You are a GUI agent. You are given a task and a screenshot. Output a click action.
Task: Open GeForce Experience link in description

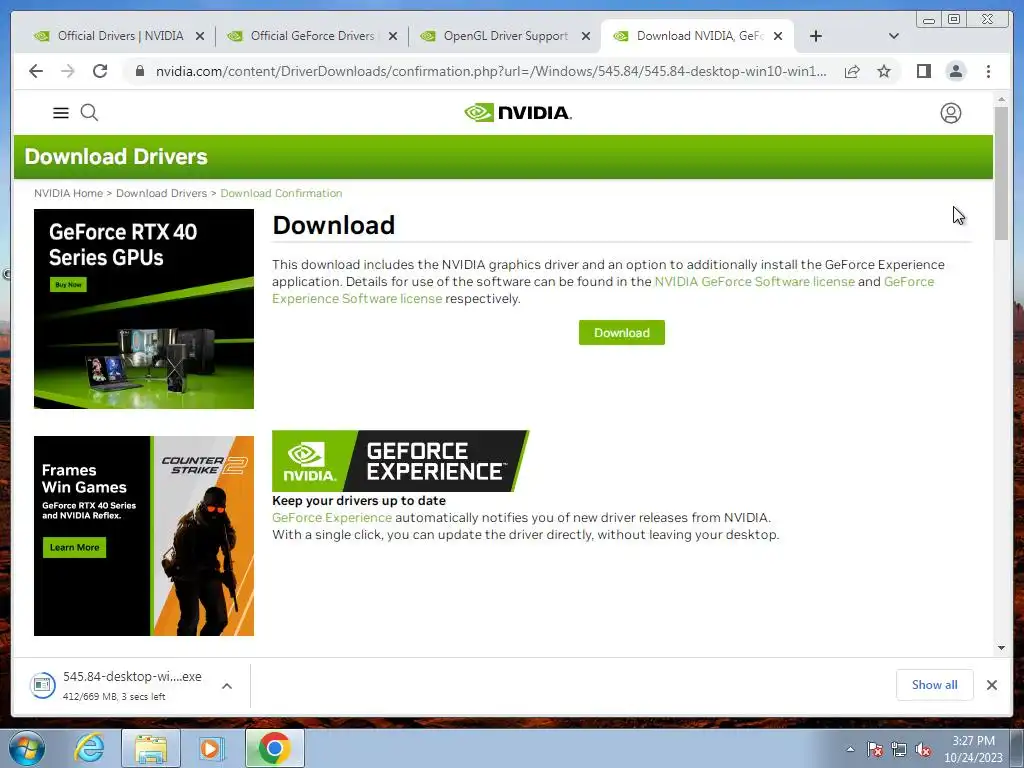pyautogui.click(x=332, y=517)
